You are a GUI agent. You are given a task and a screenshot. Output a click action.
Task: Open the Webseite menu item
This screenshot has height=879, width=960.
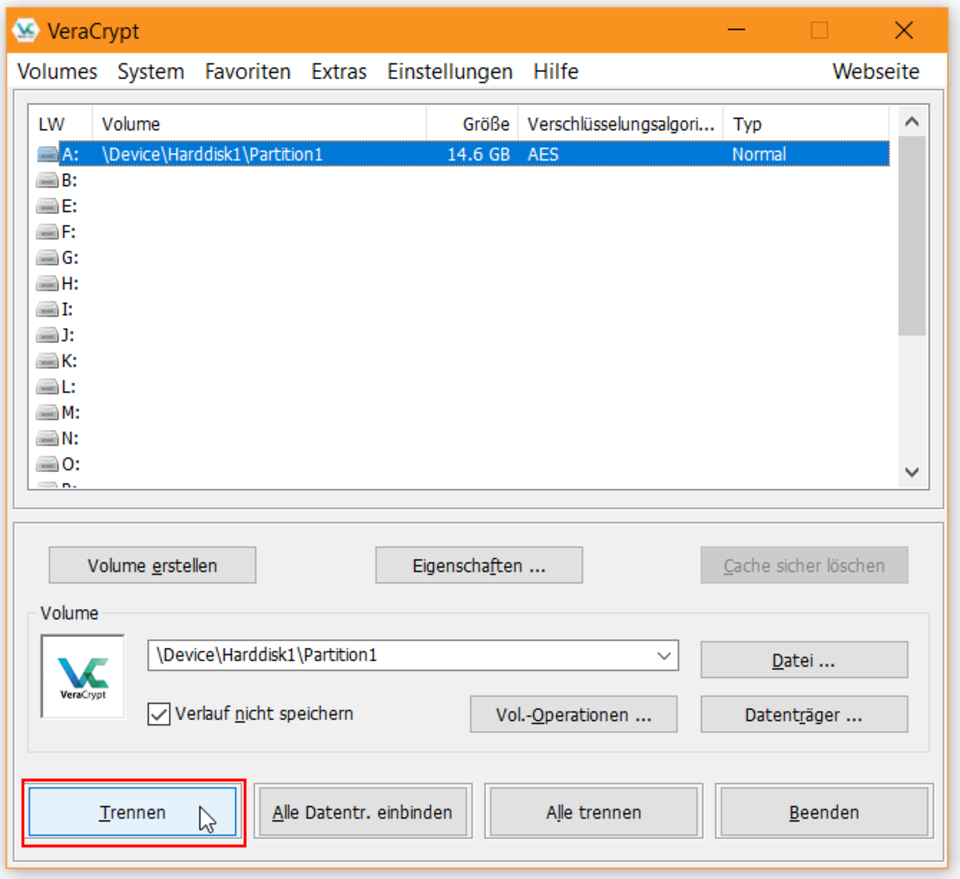click(x=876, y=72)
